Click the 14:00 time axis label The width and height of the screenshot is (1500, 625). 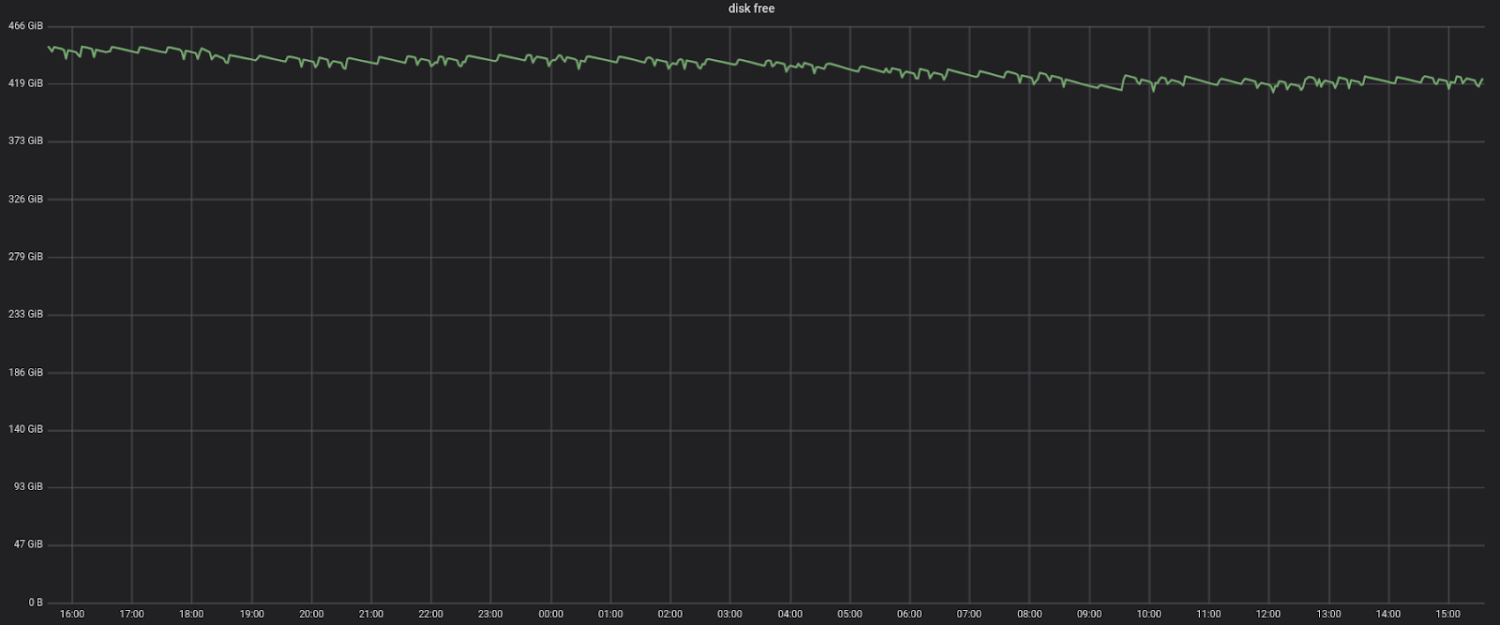[1389, 614]
